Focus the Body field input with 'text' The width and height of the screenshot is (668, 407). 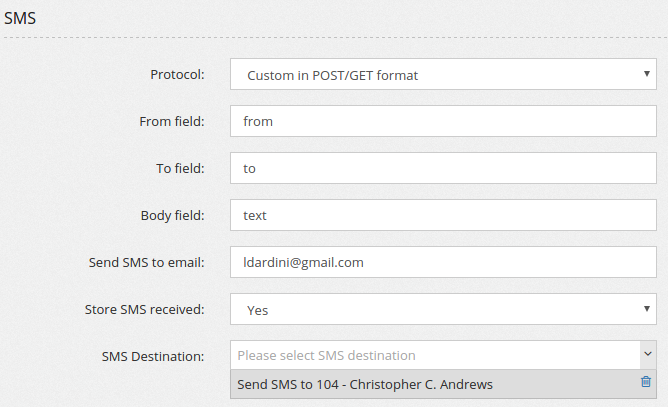coord(442,215)
